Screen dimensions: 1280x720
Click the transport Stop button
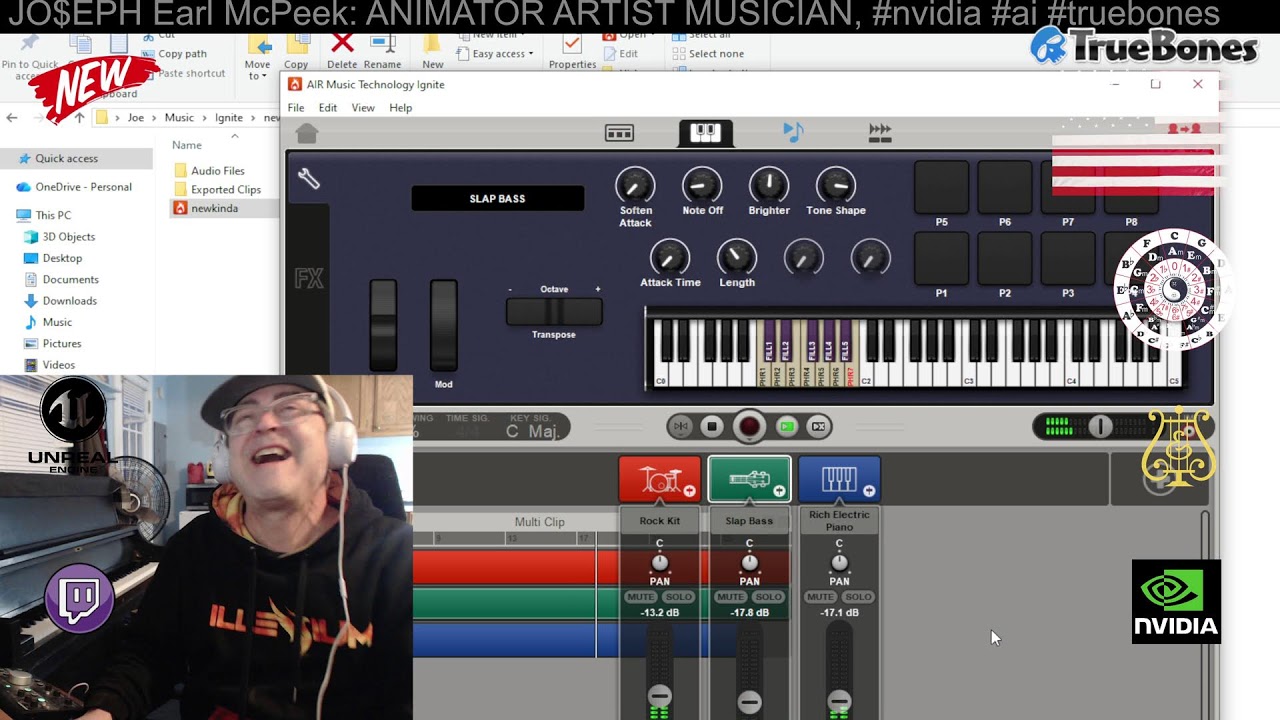(712, 426)
